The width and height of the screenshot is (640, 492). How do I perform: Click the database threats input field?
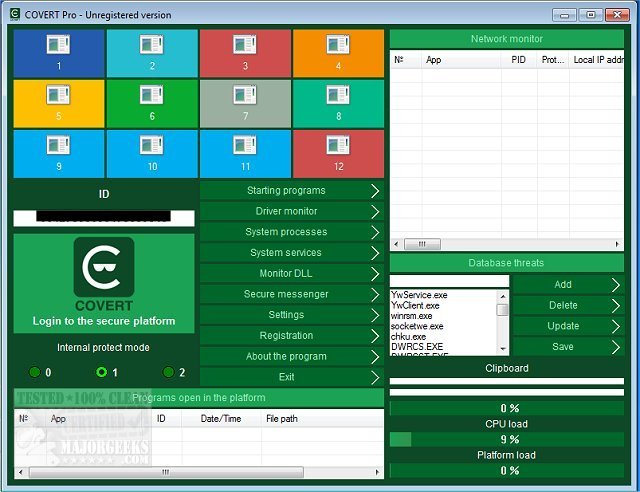point(449,281)
